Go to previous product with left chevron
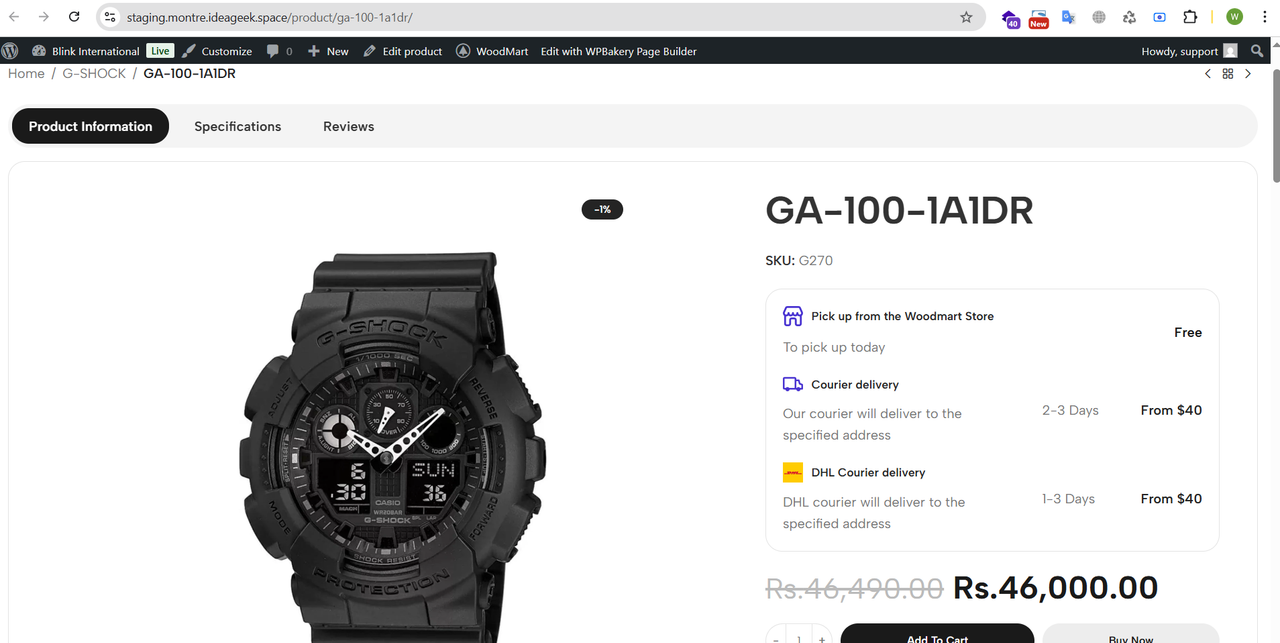Viewport: 1280px width, 643px height. point(1207,74)
